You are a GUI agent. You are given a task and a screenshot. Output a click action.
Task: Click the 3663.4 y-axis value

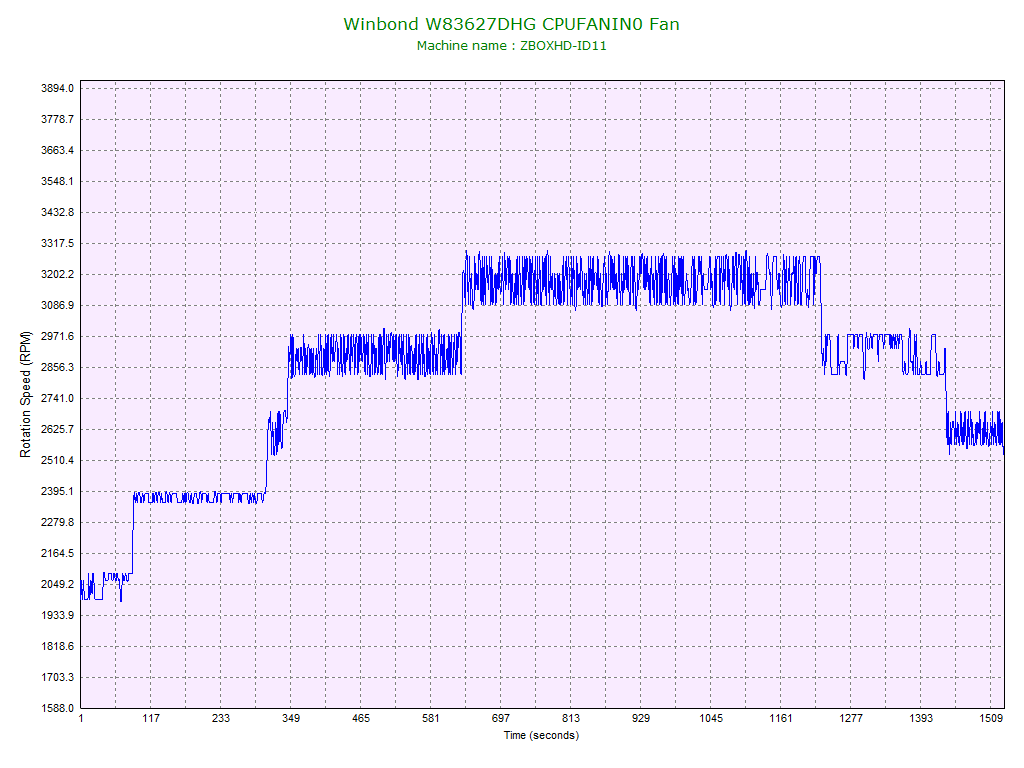click(x=57, y=150)
